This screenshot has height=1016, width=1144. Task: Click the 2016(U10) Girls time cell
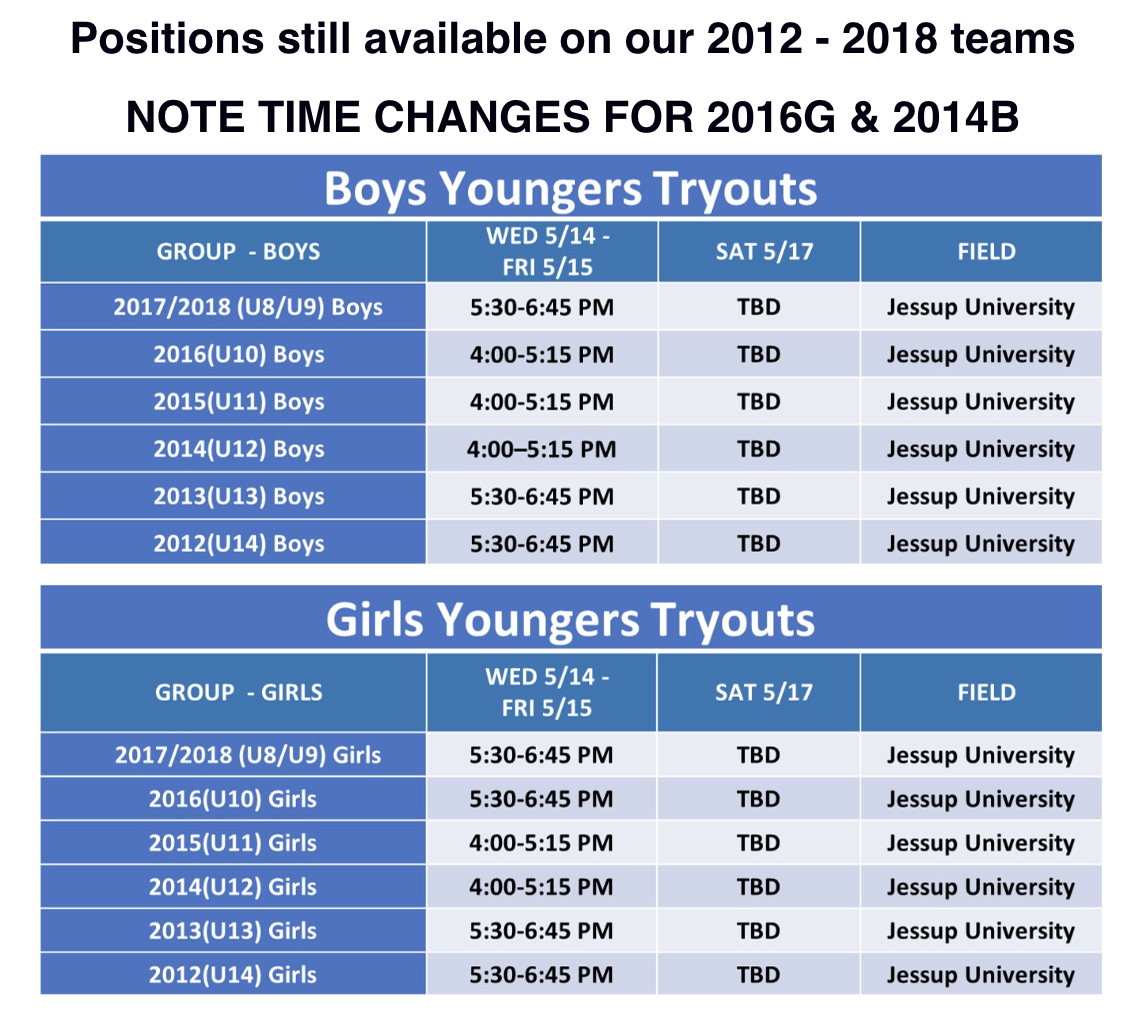(541, 799)
